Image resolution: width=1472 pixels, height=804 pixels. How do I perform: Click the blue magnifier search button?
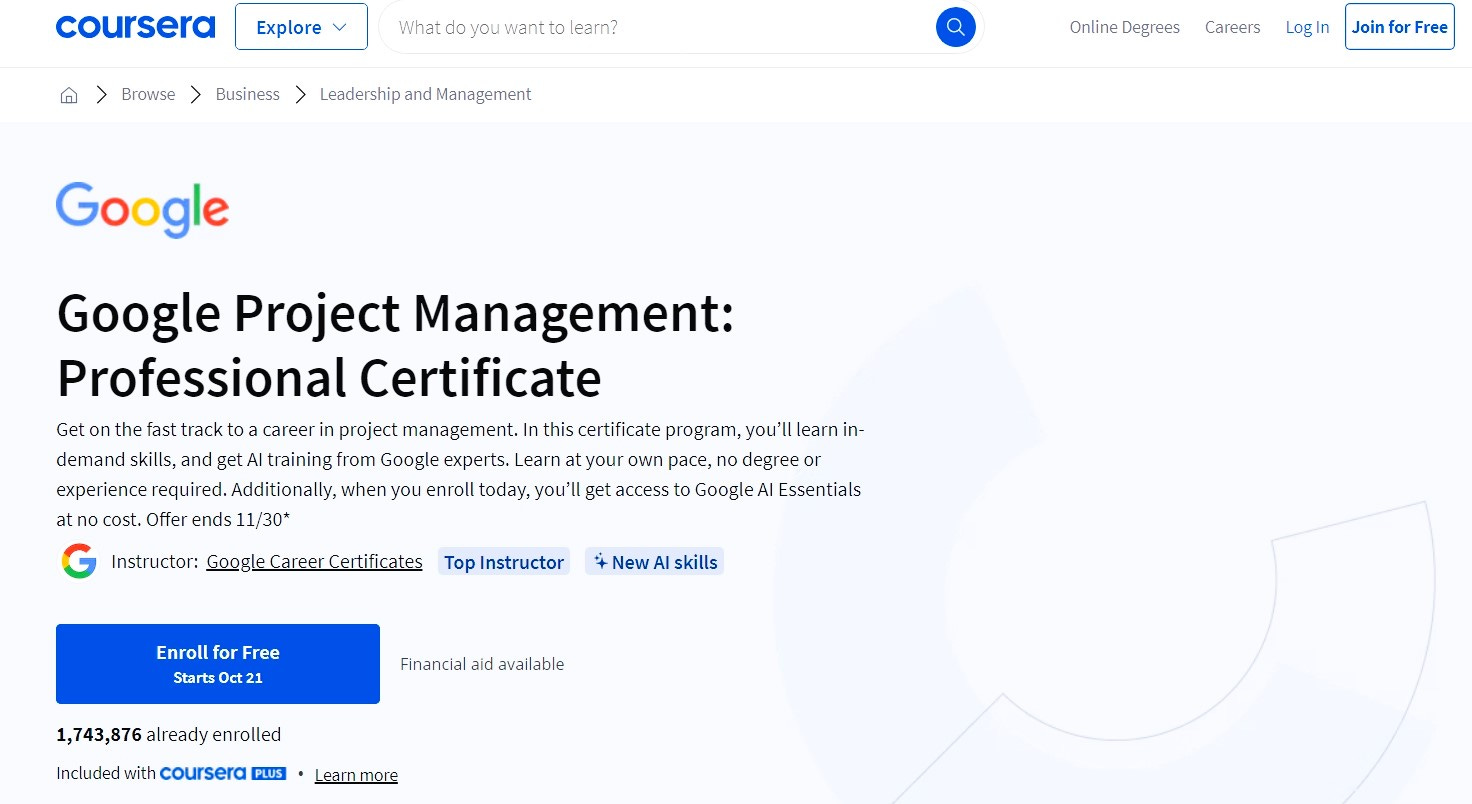click(955, 27)
